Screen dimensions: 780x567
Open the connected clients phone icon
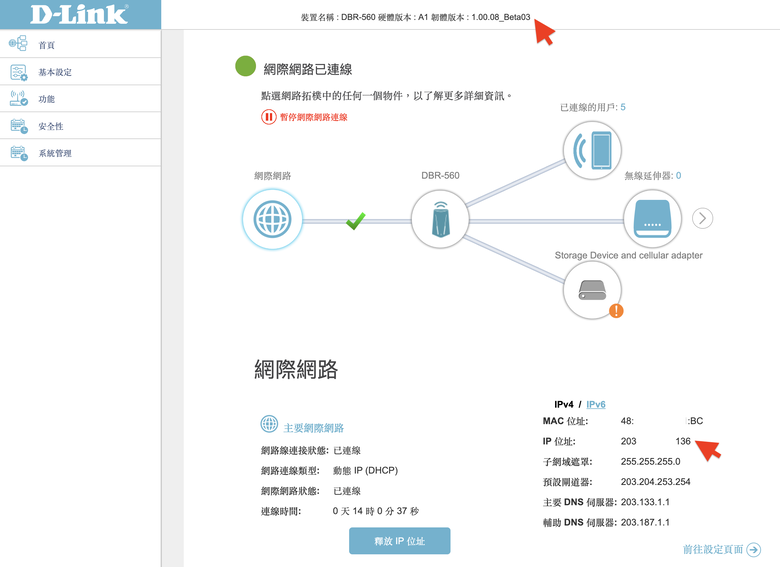(x=592, y=150)
